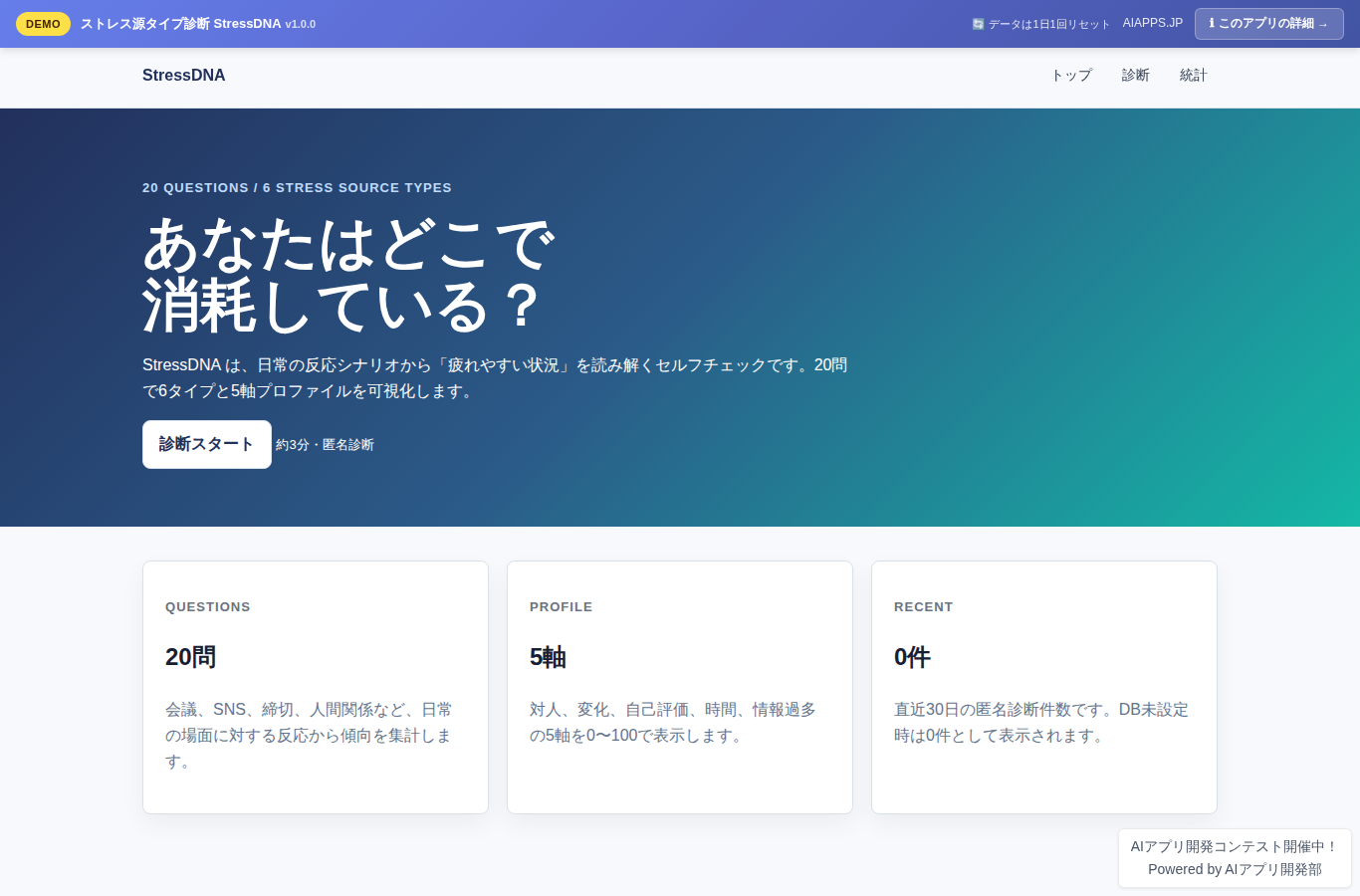Open the 統計 nav item
Viewport: 1360px width, 896px height.
tap(1194, 76)
